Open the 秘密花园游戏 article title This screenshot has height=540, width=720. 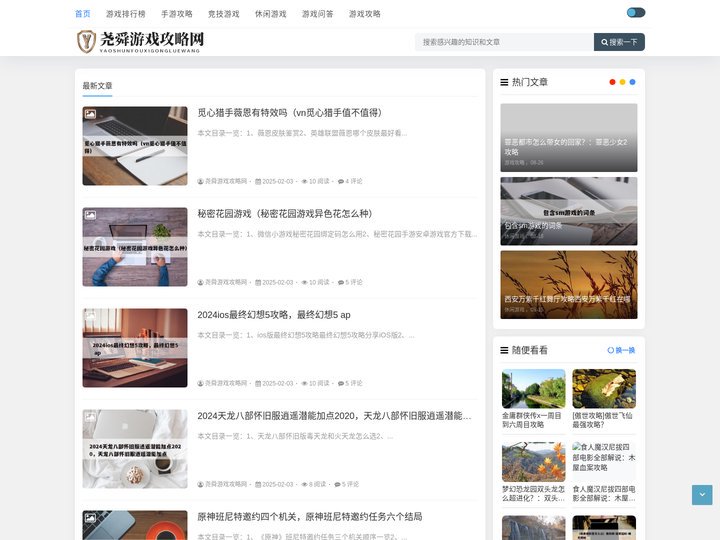coord(285,214)
